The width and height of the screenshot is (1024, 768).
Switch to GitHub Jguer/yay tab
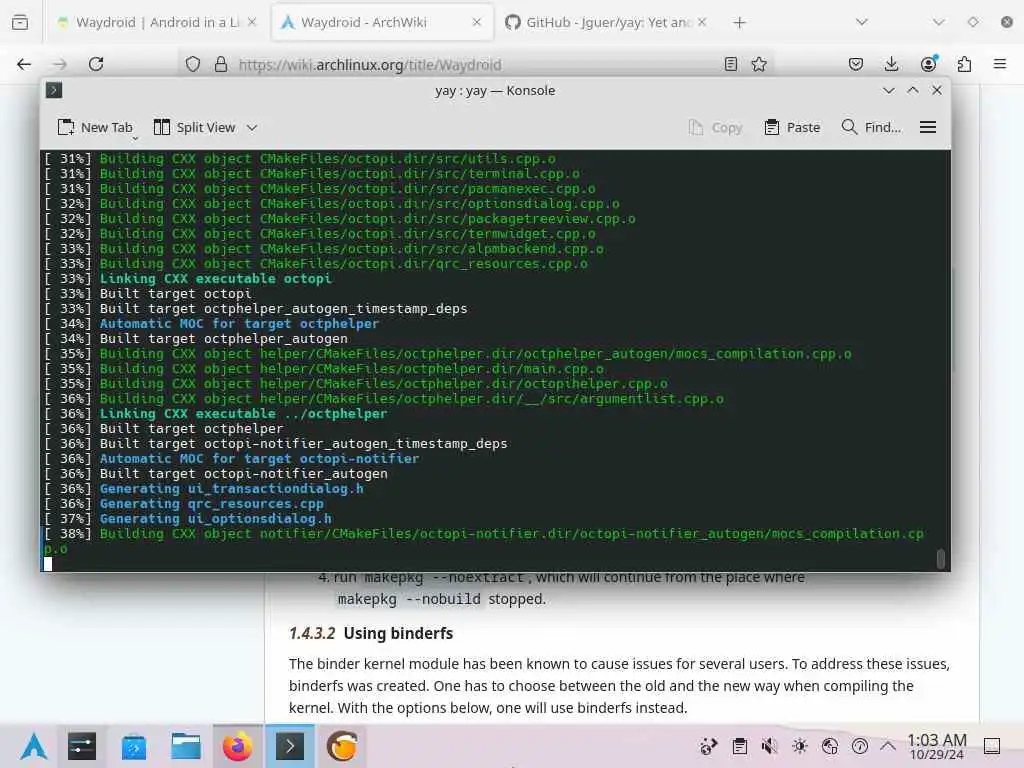[x=605, y=22]
